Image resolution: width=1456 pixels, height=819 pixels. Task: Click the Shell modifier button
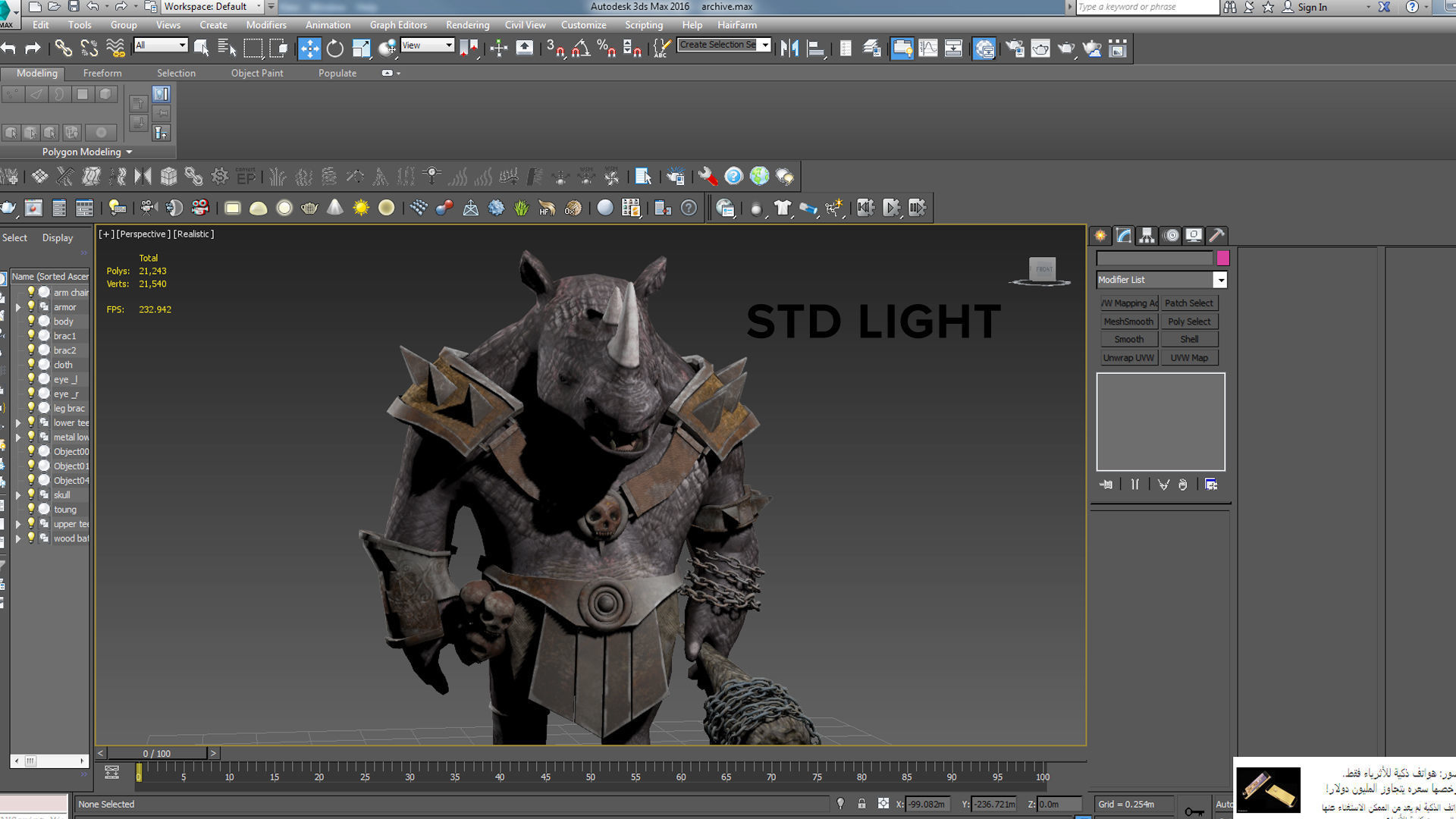point(1189,340)
